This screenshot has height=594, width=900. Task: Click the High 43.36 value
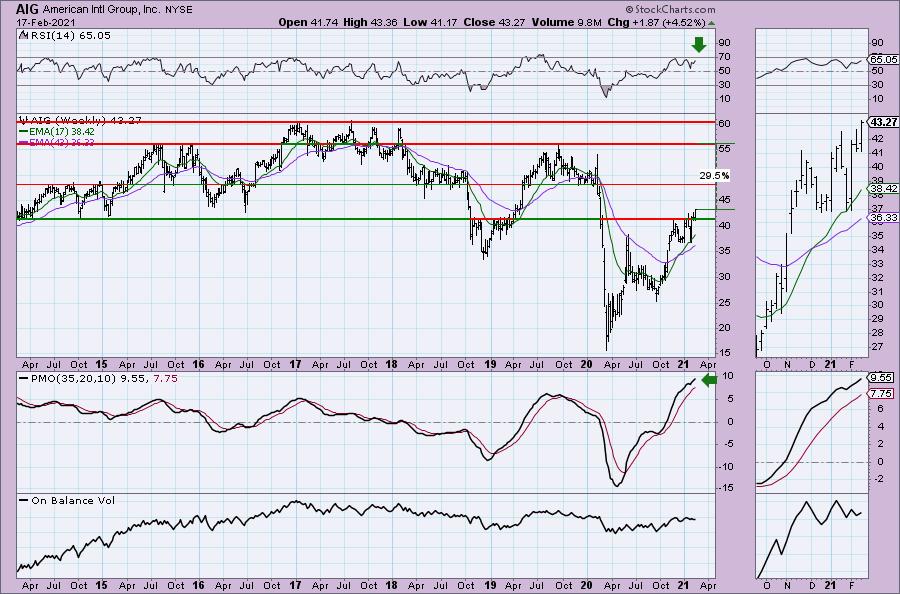(371, 22)
